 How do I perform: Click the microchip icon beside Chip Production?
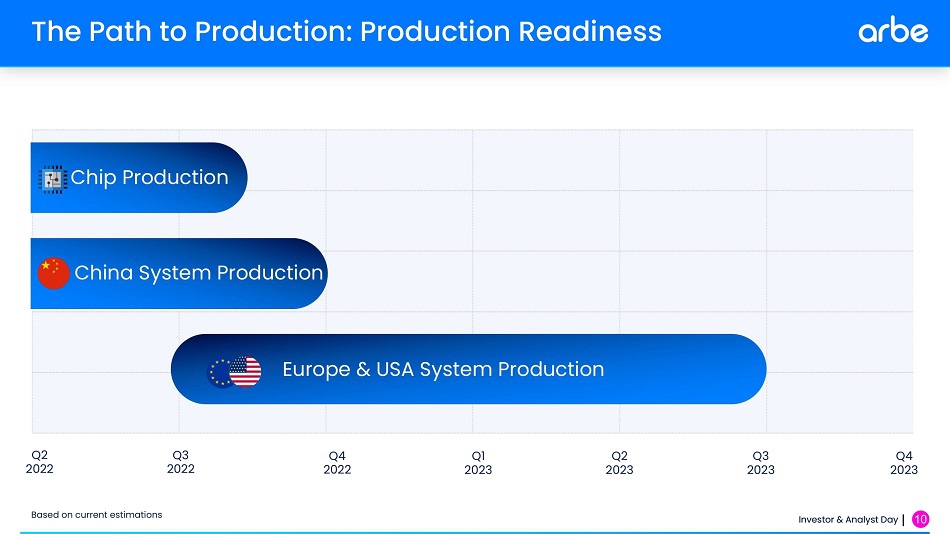[52, 179]
